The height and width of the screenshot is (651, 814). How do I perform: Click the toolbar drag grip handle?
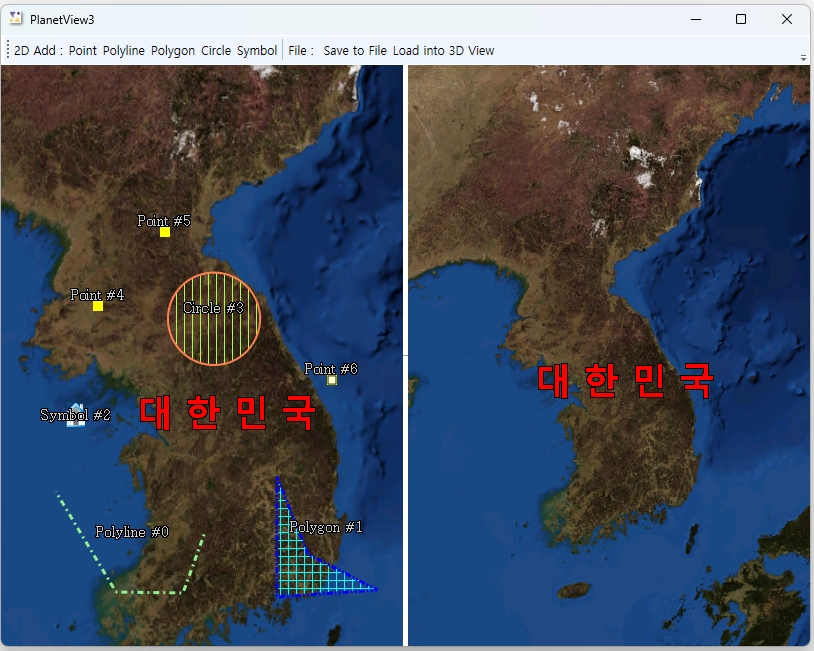click(8, 50)
